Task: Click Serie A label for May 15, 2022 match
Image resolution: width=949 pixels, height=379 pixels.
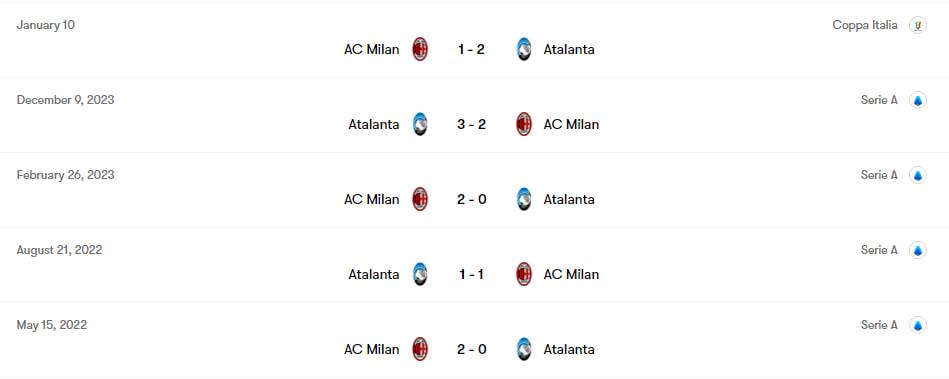Action: (879, 325)
